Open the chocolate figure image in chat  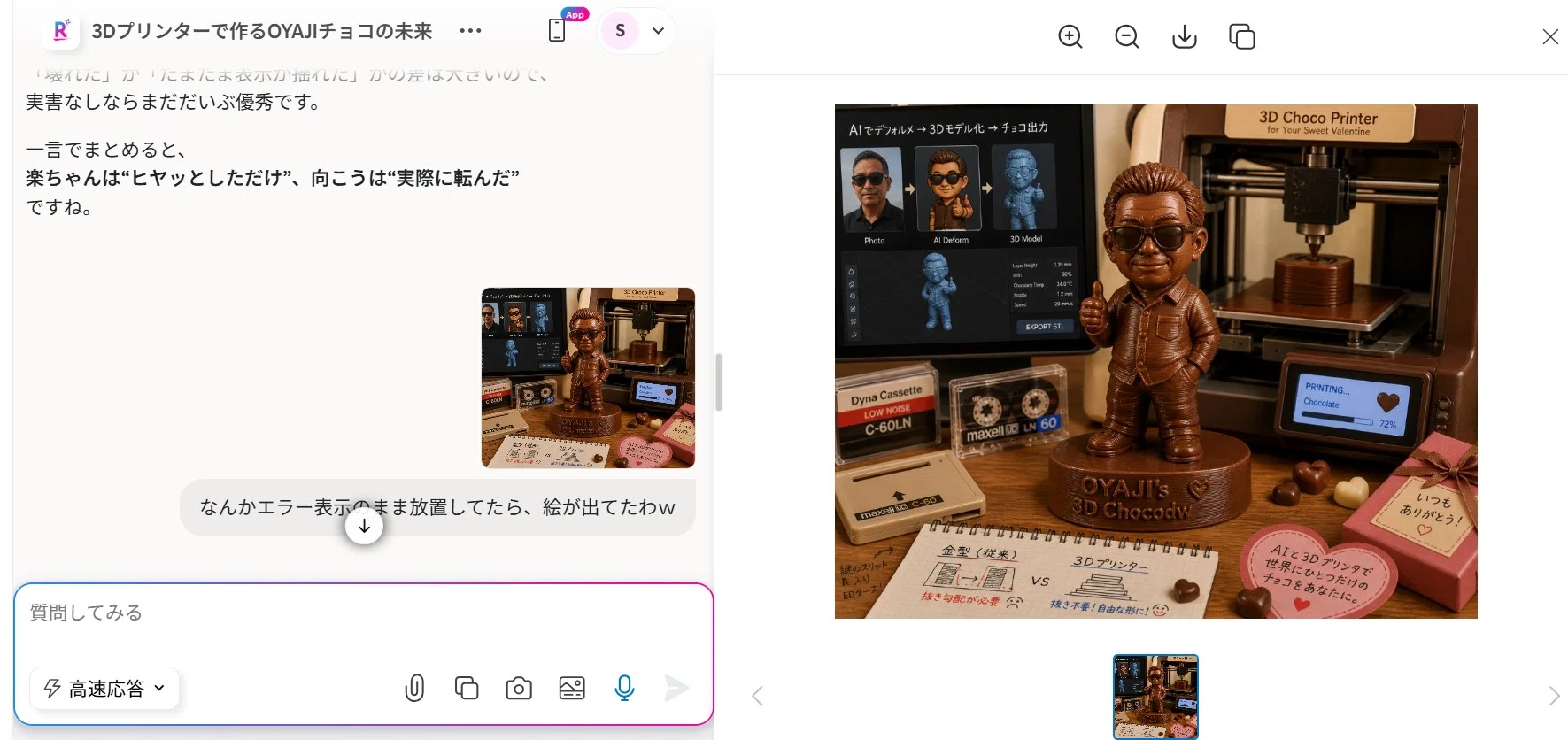[x=588, y=378]
